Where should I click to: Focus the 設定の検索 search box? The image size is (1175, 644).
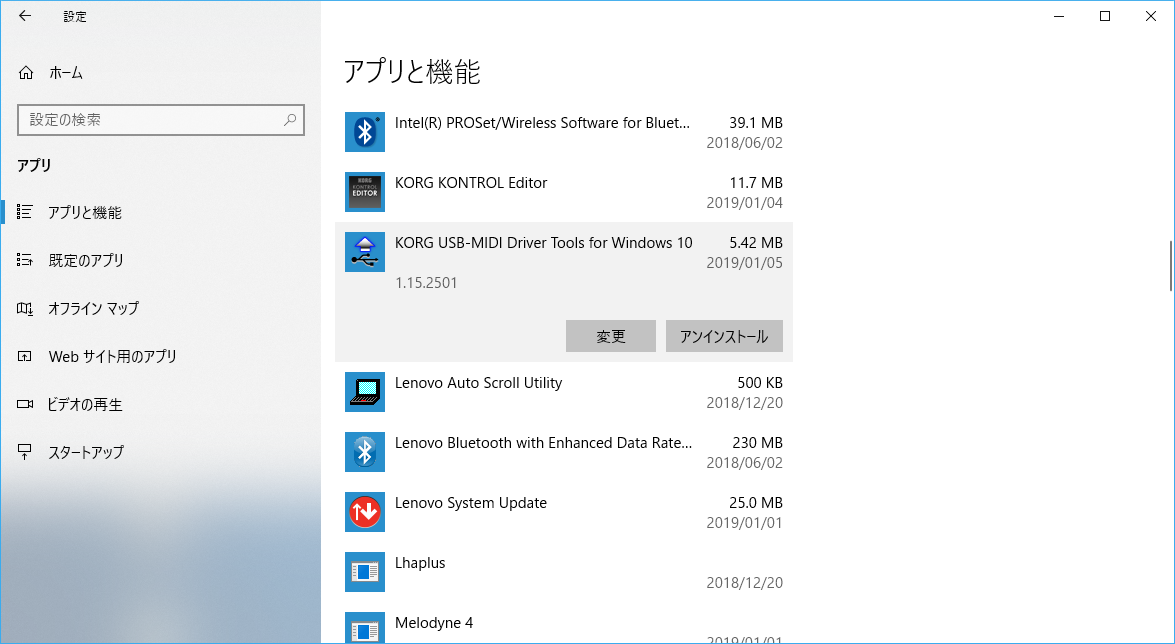click(160, 119)
